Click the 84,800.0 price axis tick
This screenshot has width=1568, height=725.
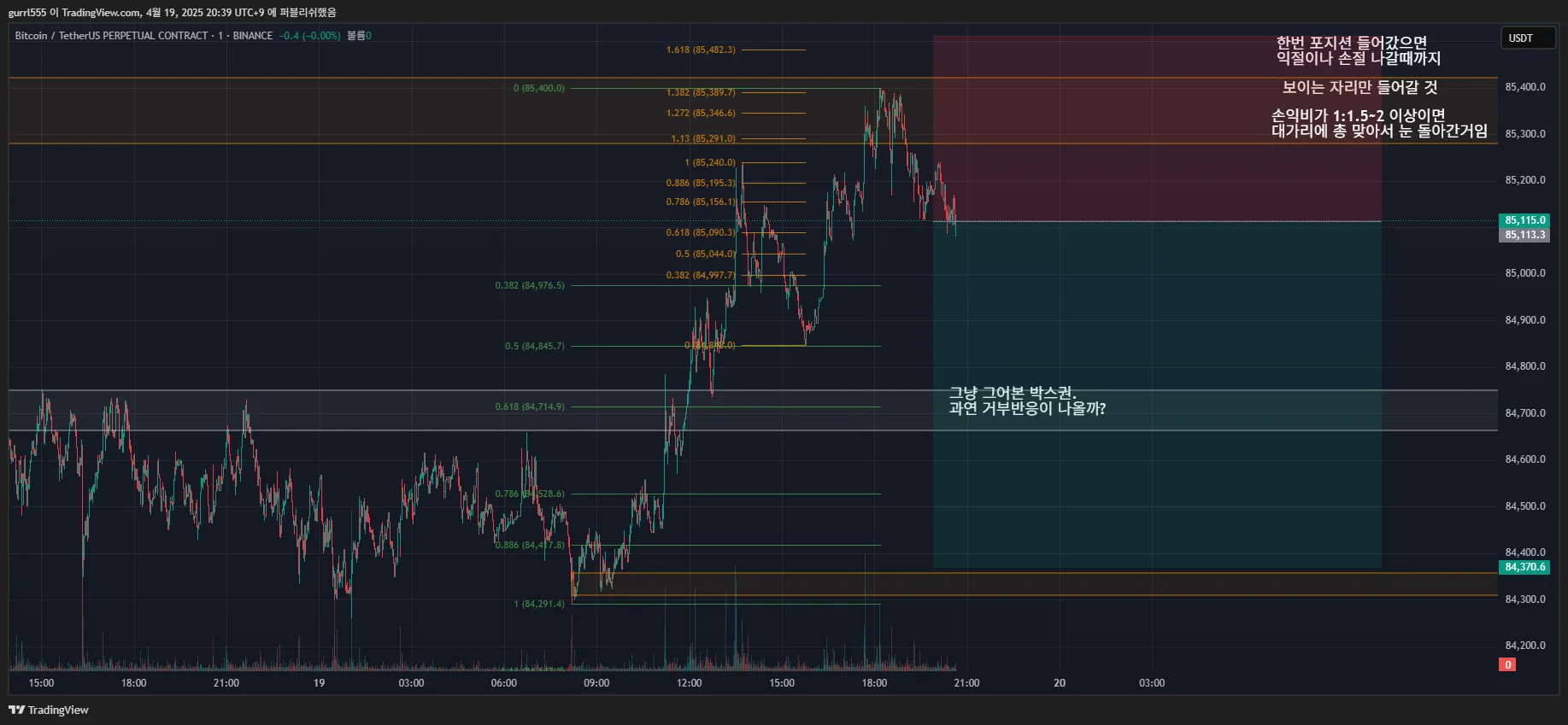tap(1525, 366)
